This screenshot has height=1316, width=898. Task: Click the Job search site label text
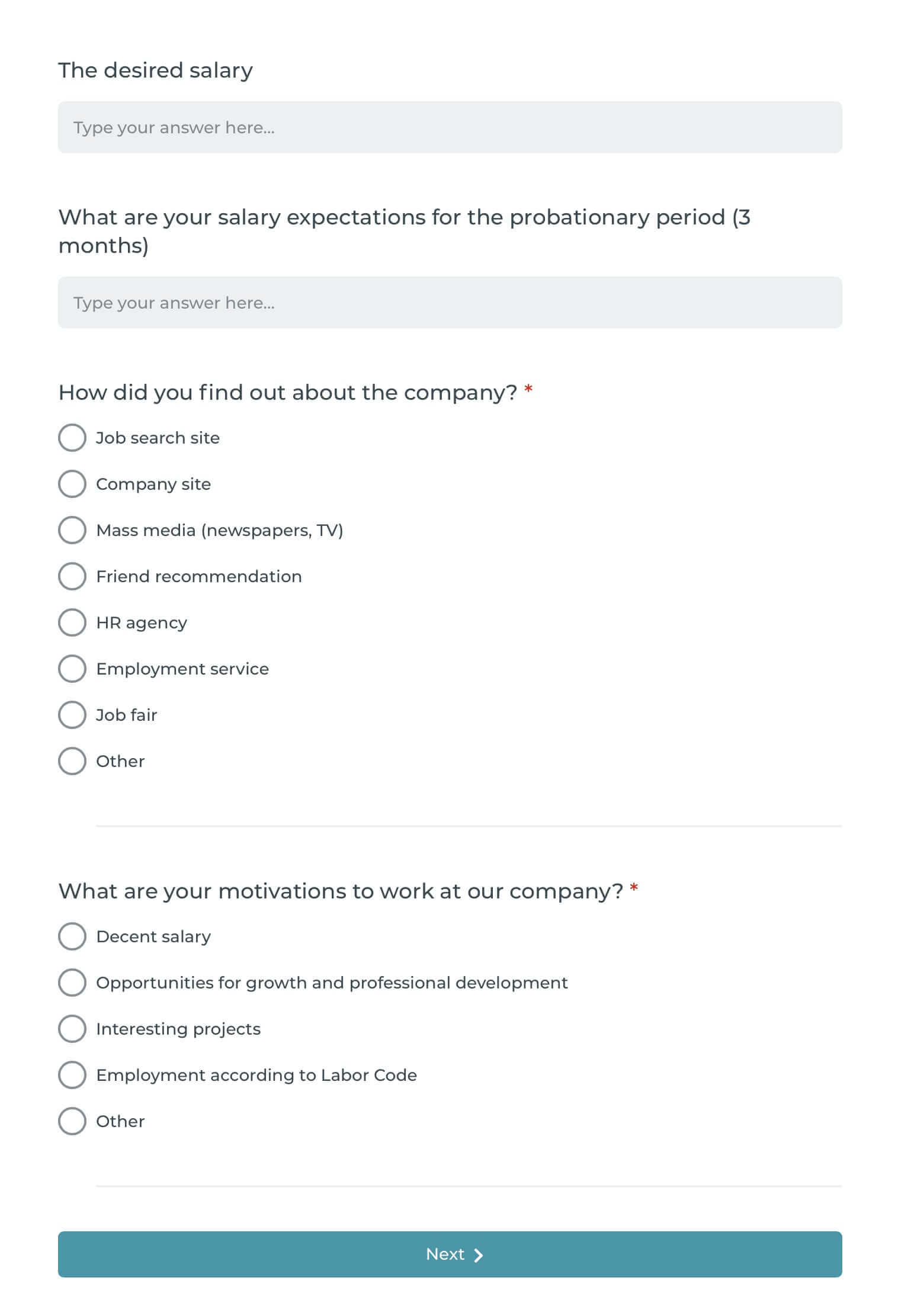click(x=158, y=438)
